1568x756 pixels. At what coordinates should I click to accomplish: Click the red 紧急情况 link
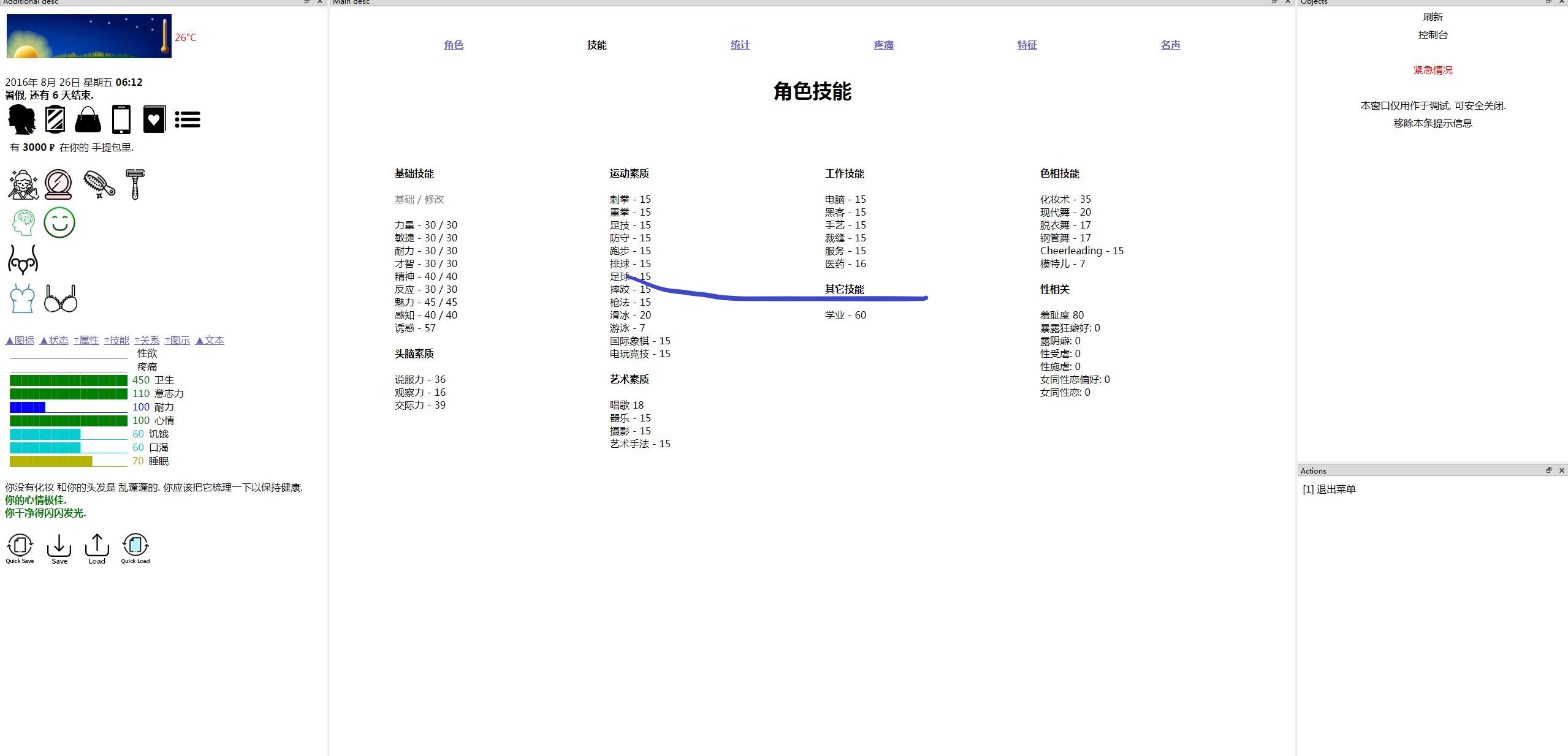pyautogui.click(x=1433, y=70)
